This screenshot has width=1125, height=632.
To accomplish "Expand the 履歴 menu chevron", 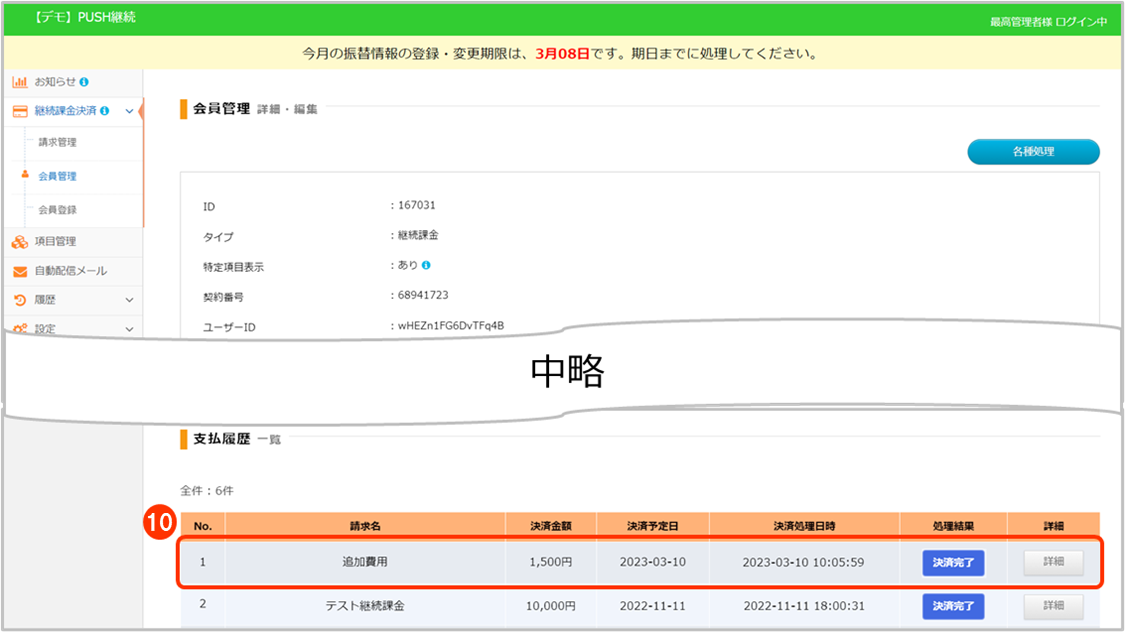I will coord(129,300).
